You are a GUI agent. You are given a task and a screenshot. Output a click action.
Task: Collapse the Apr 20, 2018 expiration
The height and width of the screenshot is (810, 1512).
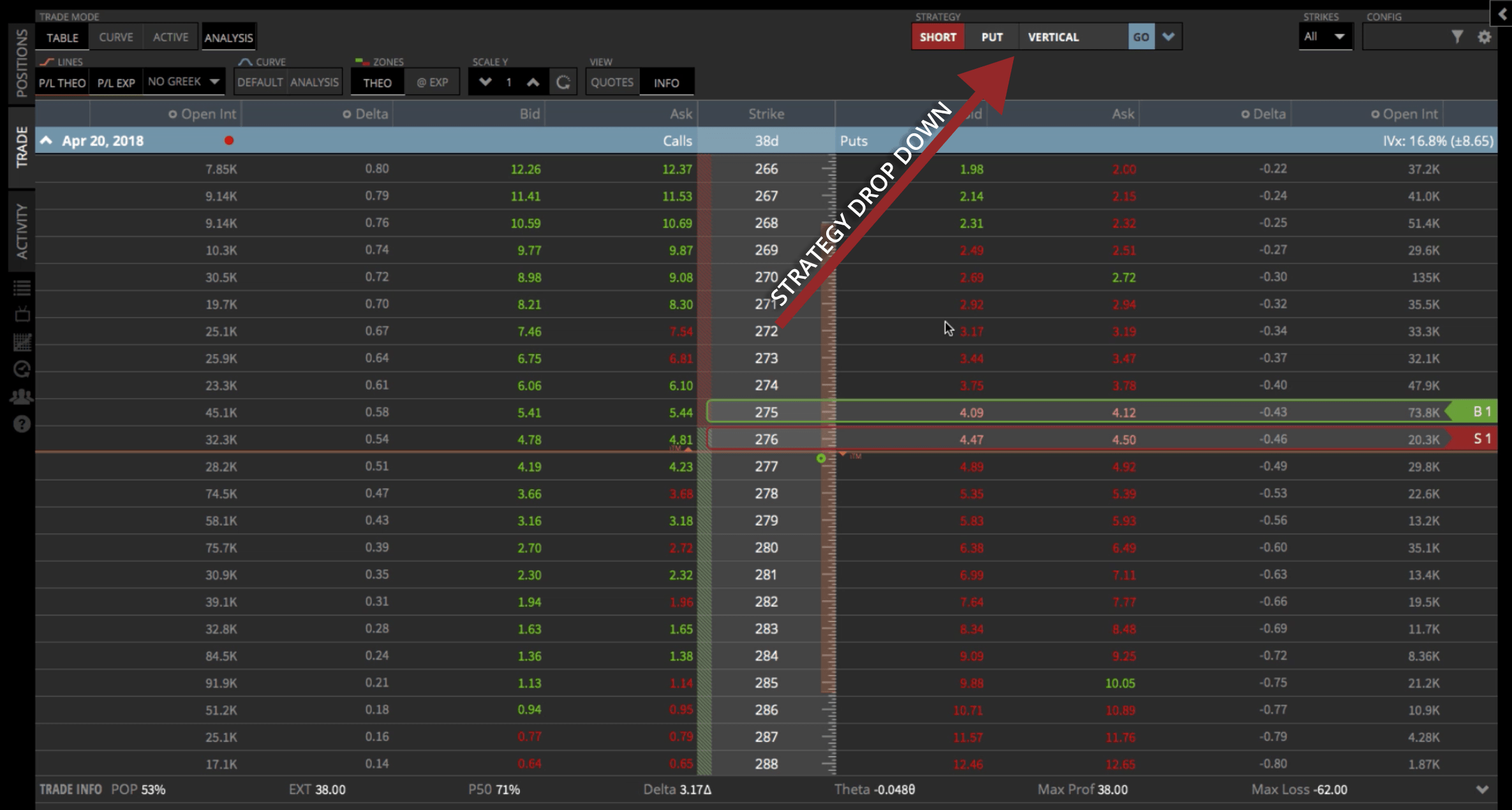[x=47, y=141]
